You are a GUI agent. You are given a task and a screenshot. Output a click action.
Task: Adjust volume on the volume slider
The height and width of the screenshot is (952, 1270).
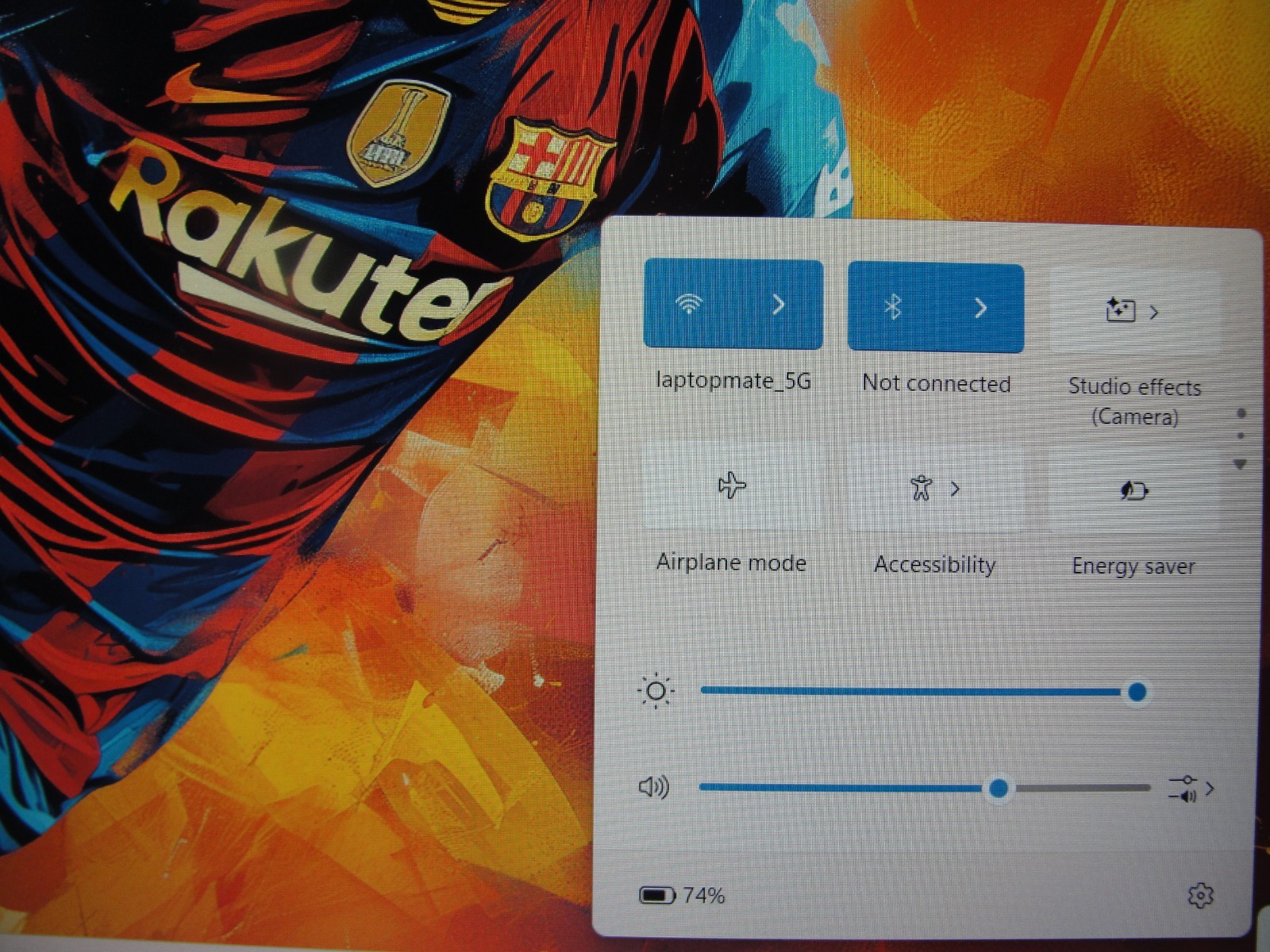click(x=925, y=788)
